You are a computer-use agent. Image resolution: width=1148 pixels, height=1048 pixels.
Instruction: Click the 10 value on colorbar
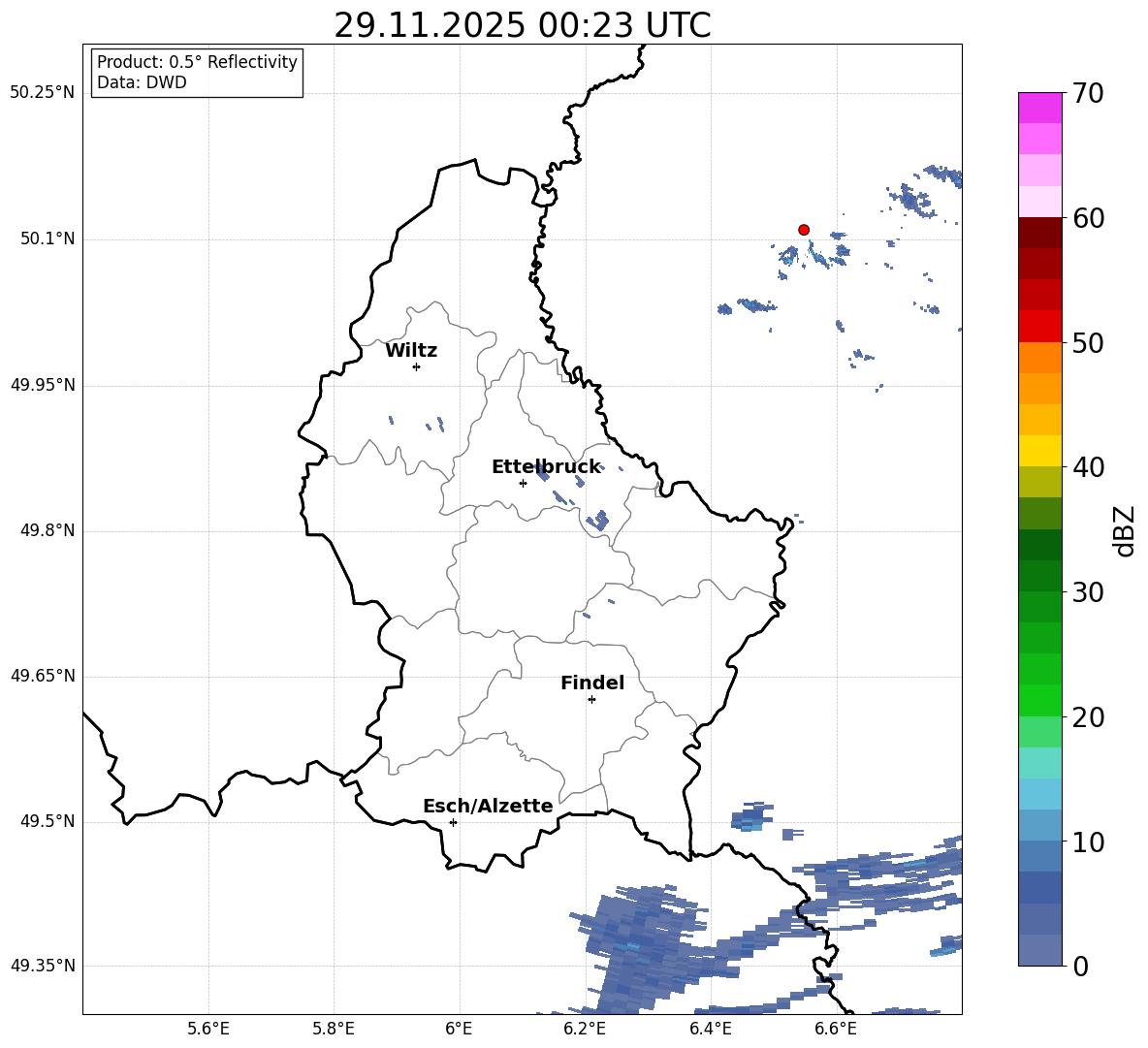[1088, 842]
